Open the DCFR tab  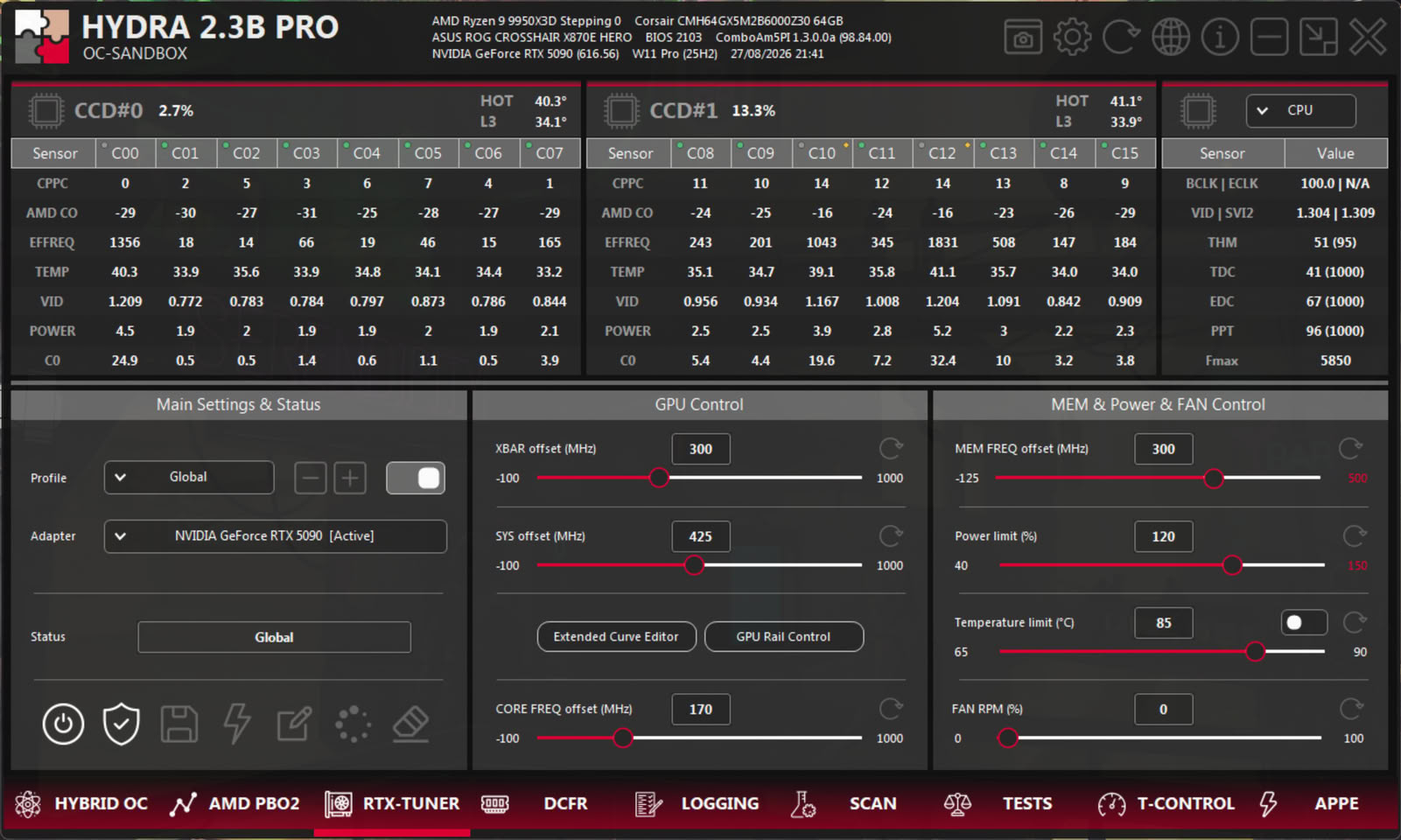(x=535, y=804)
